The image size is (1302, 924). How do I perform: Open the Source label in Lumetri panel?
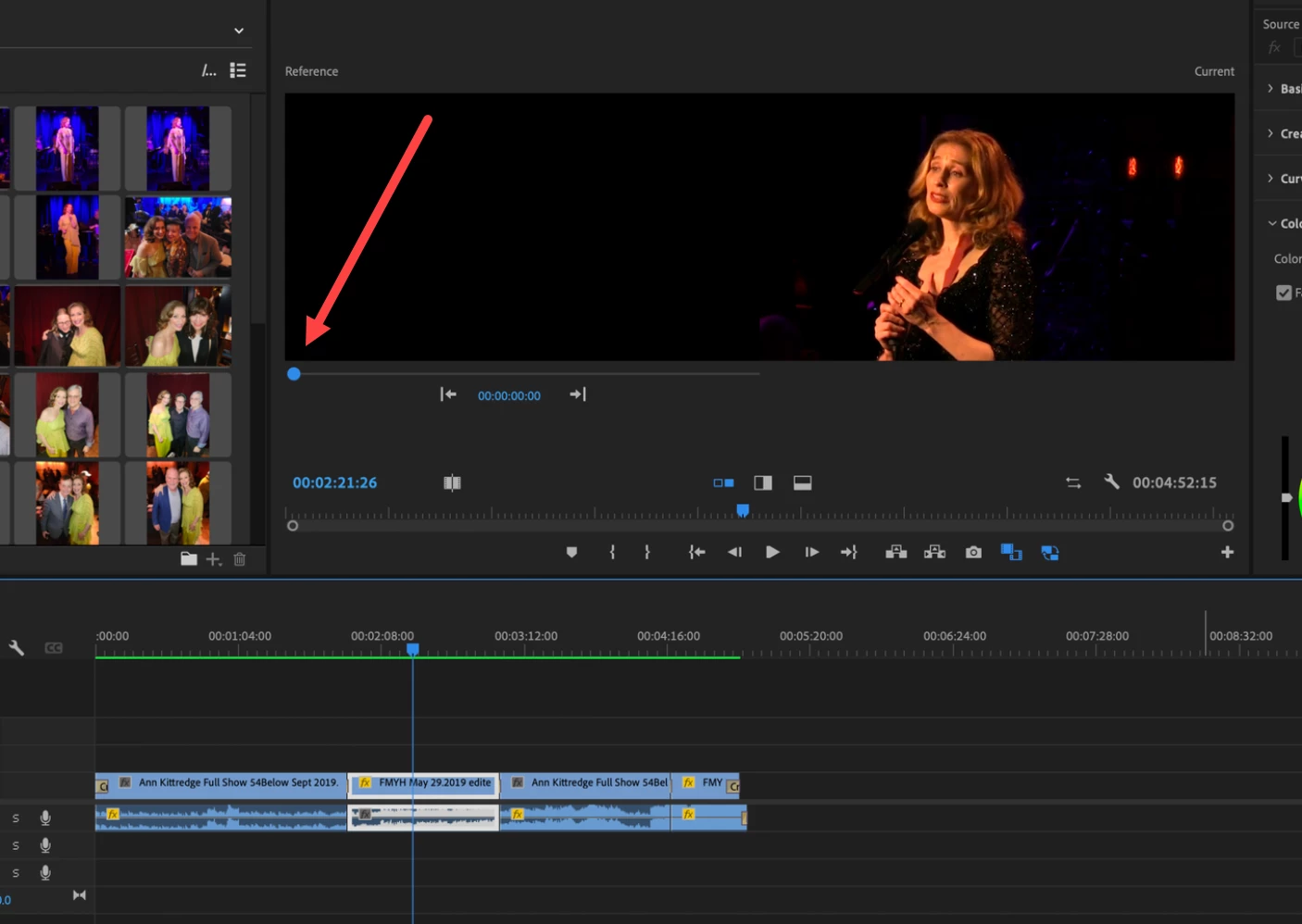point(1281,24)
